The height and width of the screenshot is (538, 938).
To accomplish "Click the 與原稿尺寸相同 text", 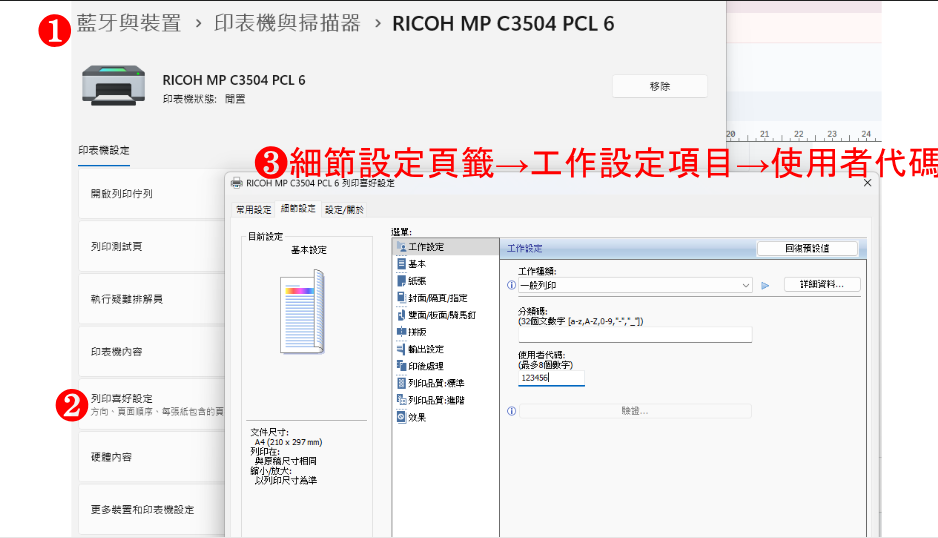I will point(285,461).
